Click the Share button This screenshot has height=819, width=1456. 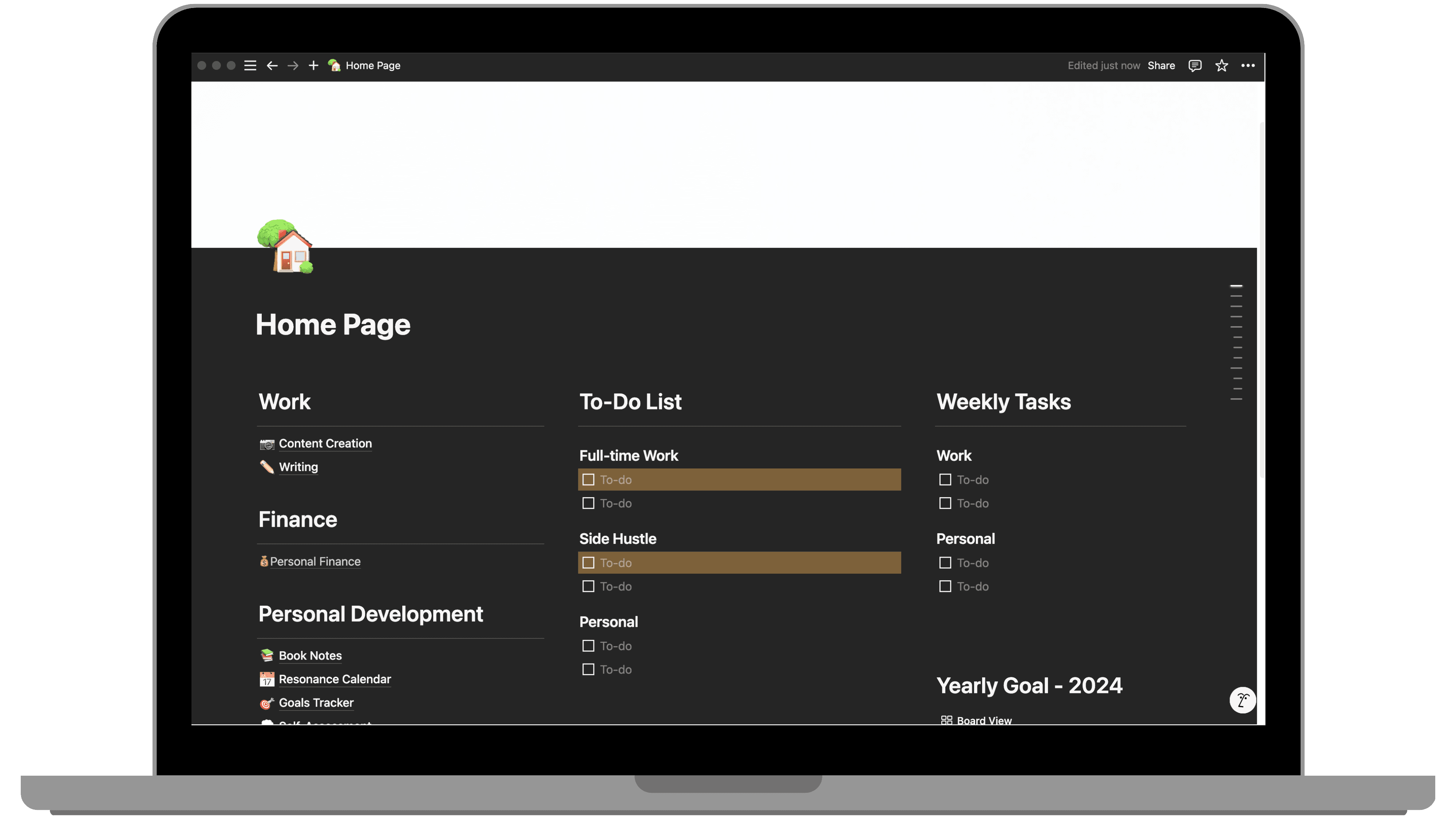(x=1161, y=66)
